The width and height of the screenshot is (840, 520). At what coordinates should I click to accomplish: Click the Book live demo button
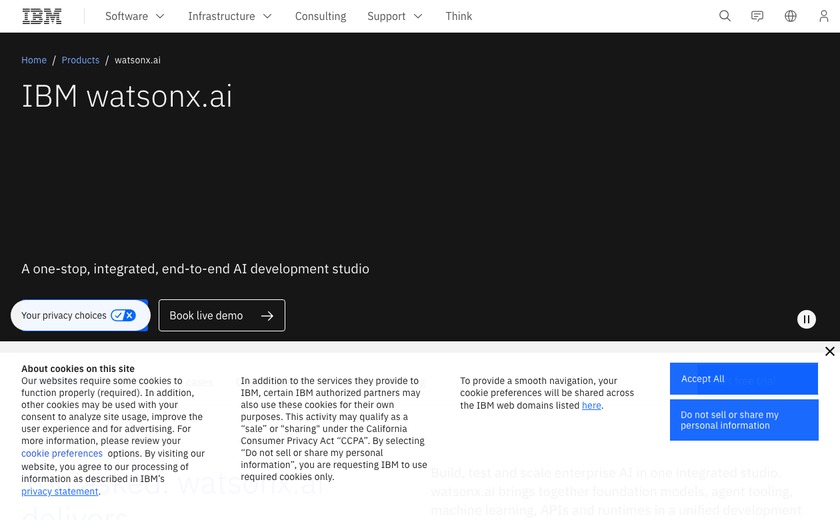[x=222, y=315]
